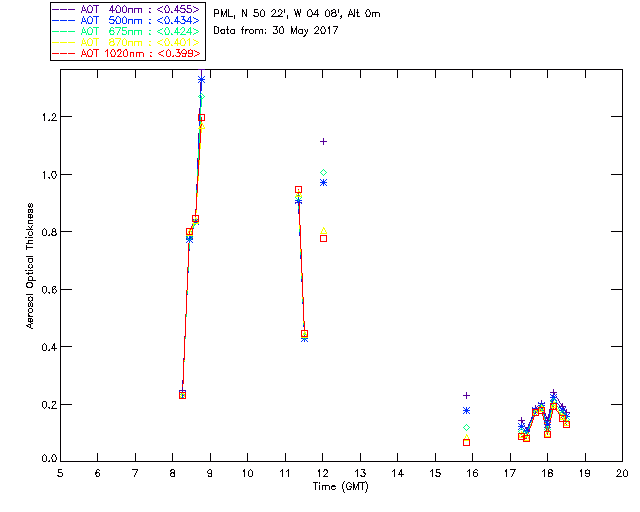Click the yellow triangle marker at 0.8 near 12 GMT

323,231
